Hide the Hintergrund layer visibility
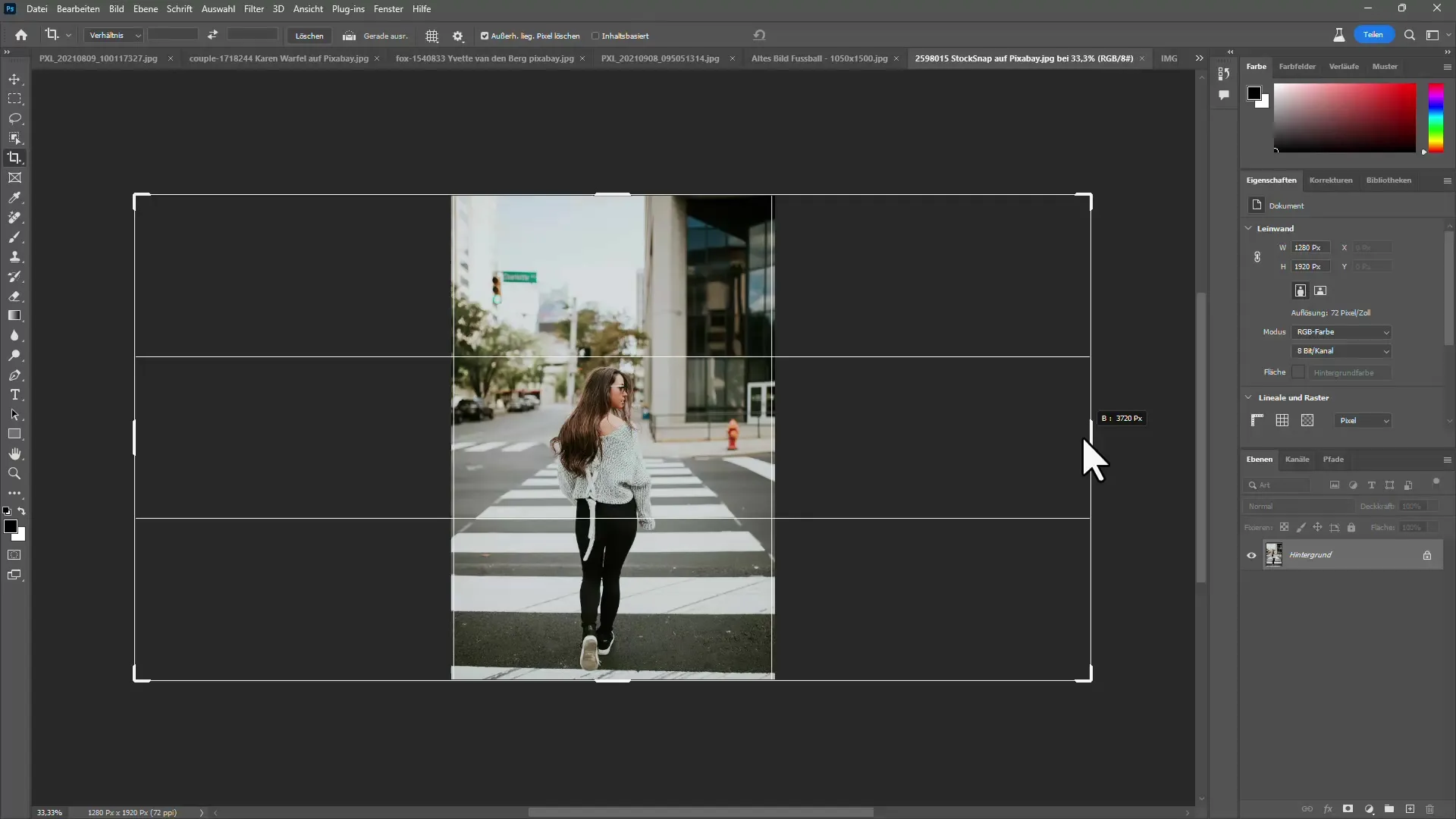The image size is (1456, 819). (x=1251, y=555)
